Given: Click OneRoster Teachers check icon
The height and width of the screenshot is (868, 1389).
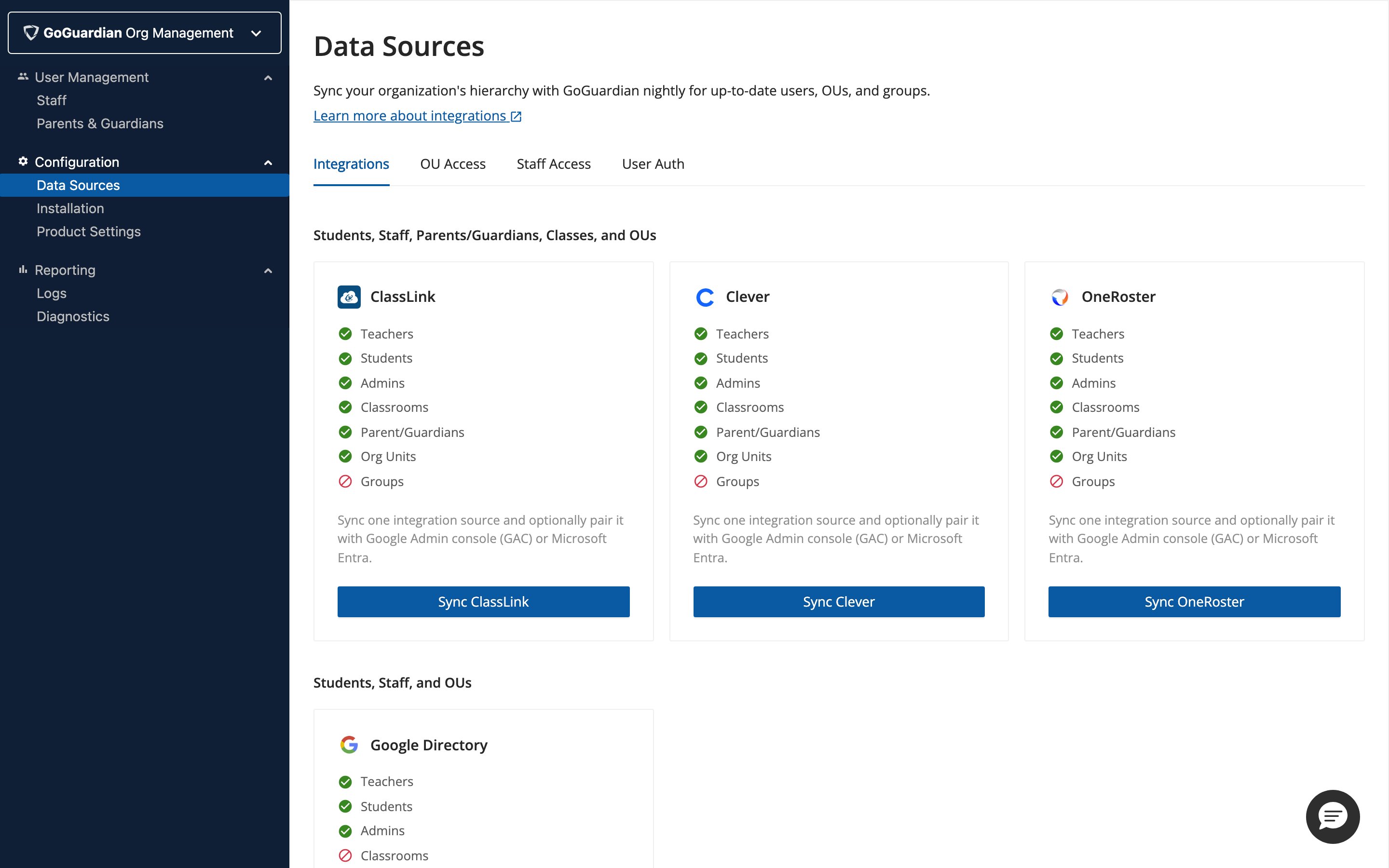Looking at the screenshot, I should [x=1057, y=334].
